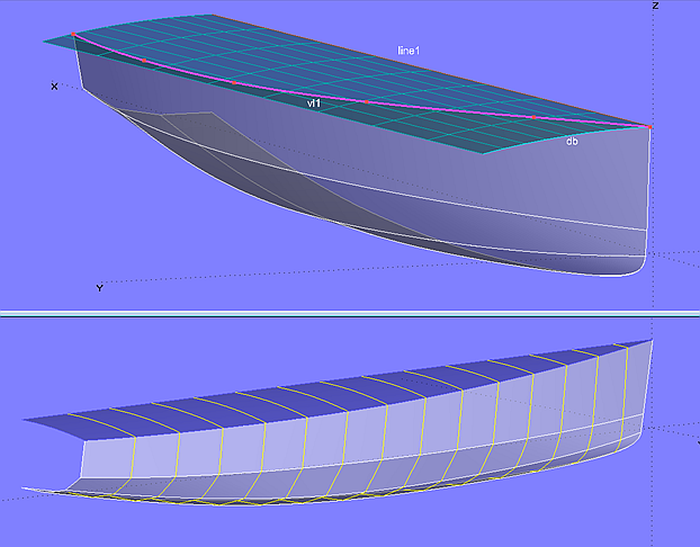Click the Z axis label
This screenshot has width=700, height=547.
pos(655,6)
